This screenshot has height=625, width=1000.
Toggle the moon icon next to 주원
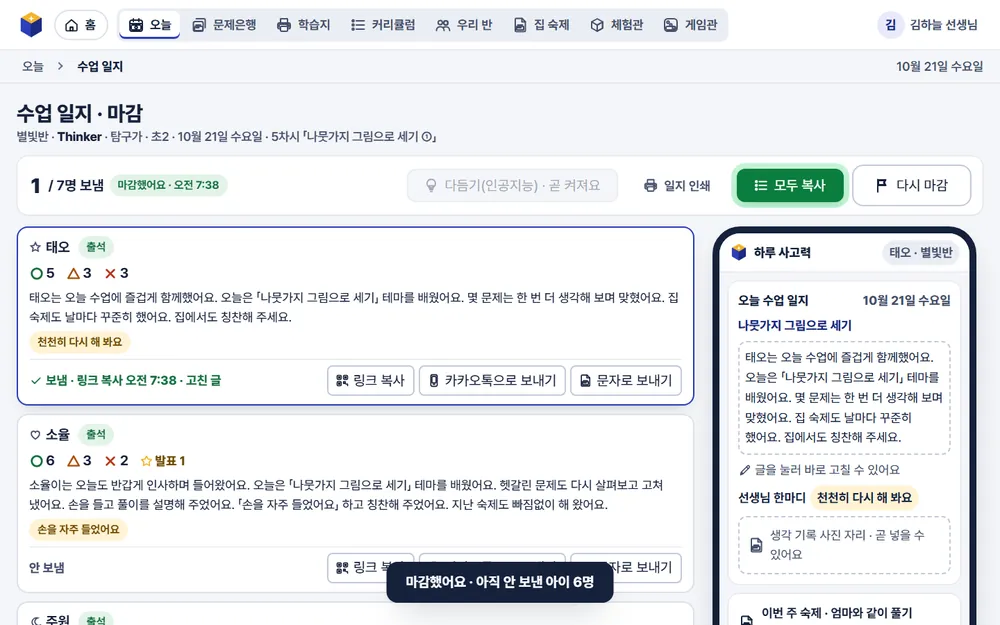35,620
